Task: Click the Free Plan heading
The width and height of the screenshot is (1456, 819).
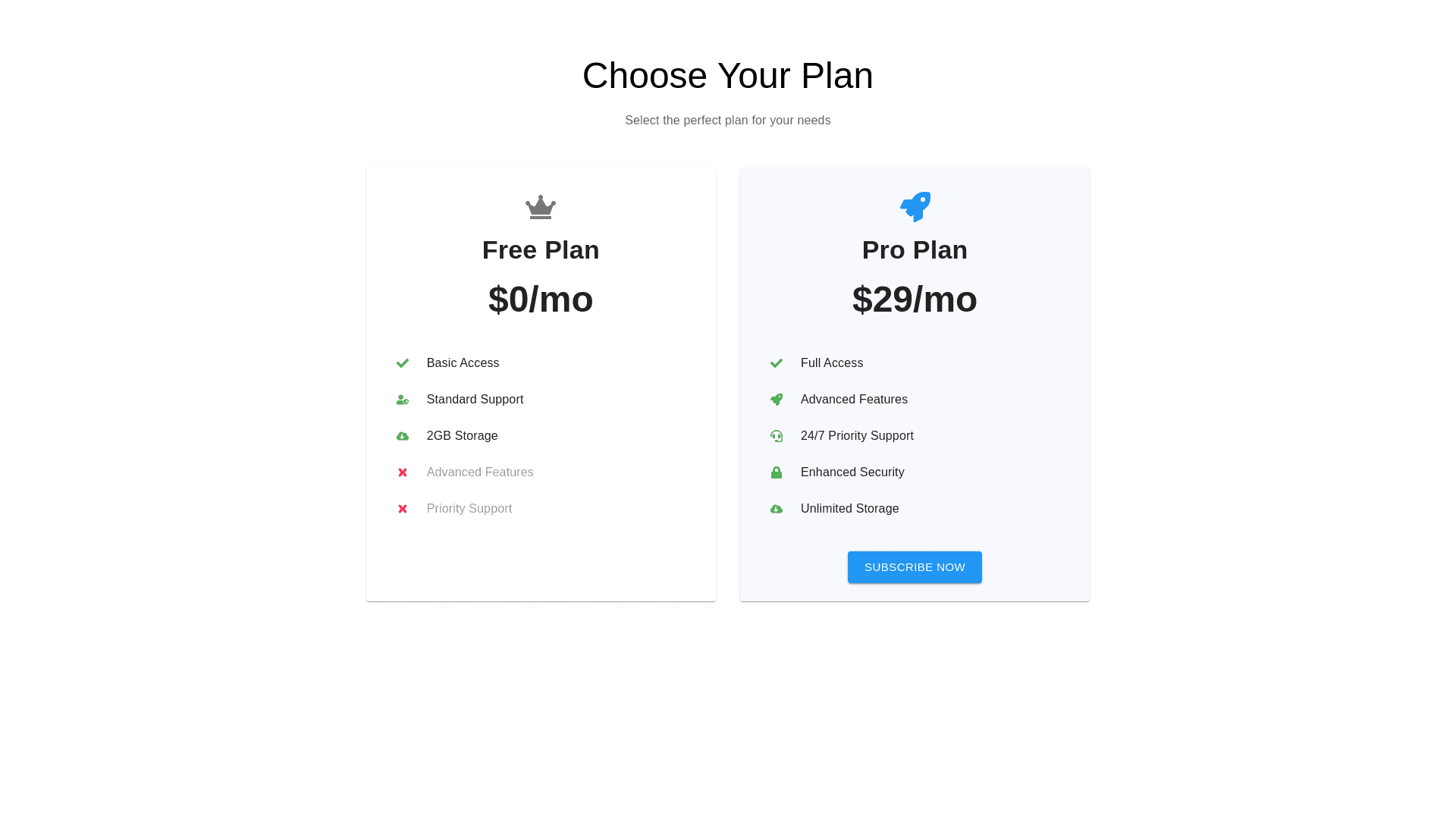Action: 541,250
